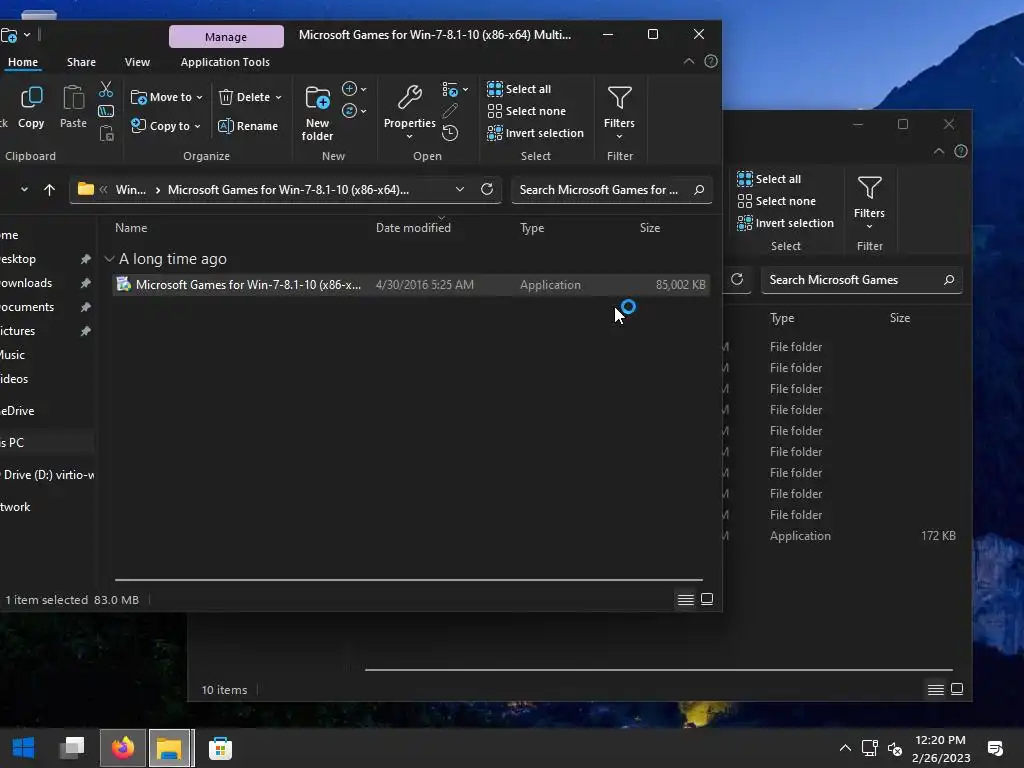Click the Cut scissors icon
Screen dimensions: 1024x768
(106, 89)
